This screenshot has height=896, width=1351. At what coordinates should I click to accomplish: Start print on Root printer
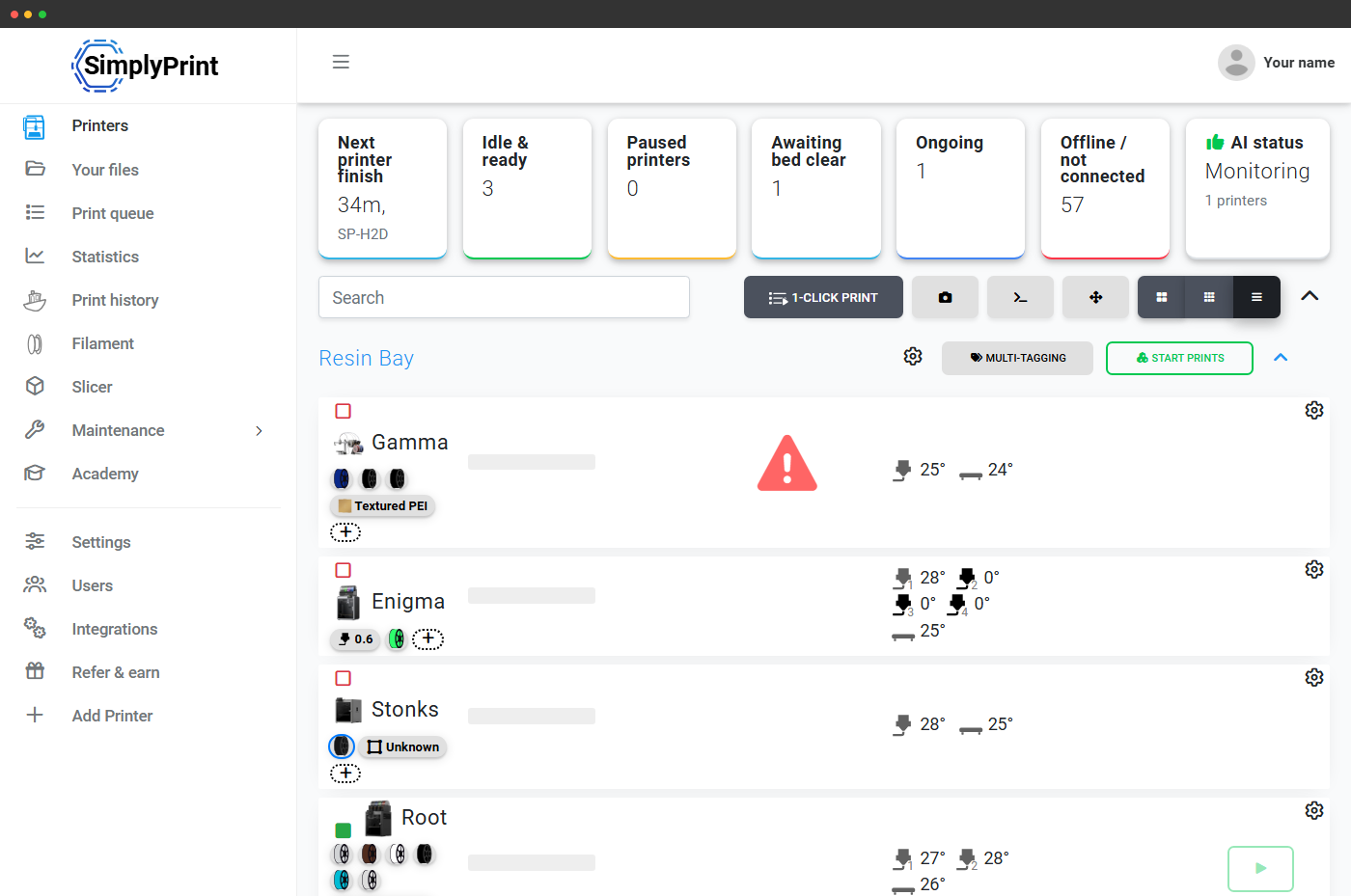click(x=1260, y=868)
